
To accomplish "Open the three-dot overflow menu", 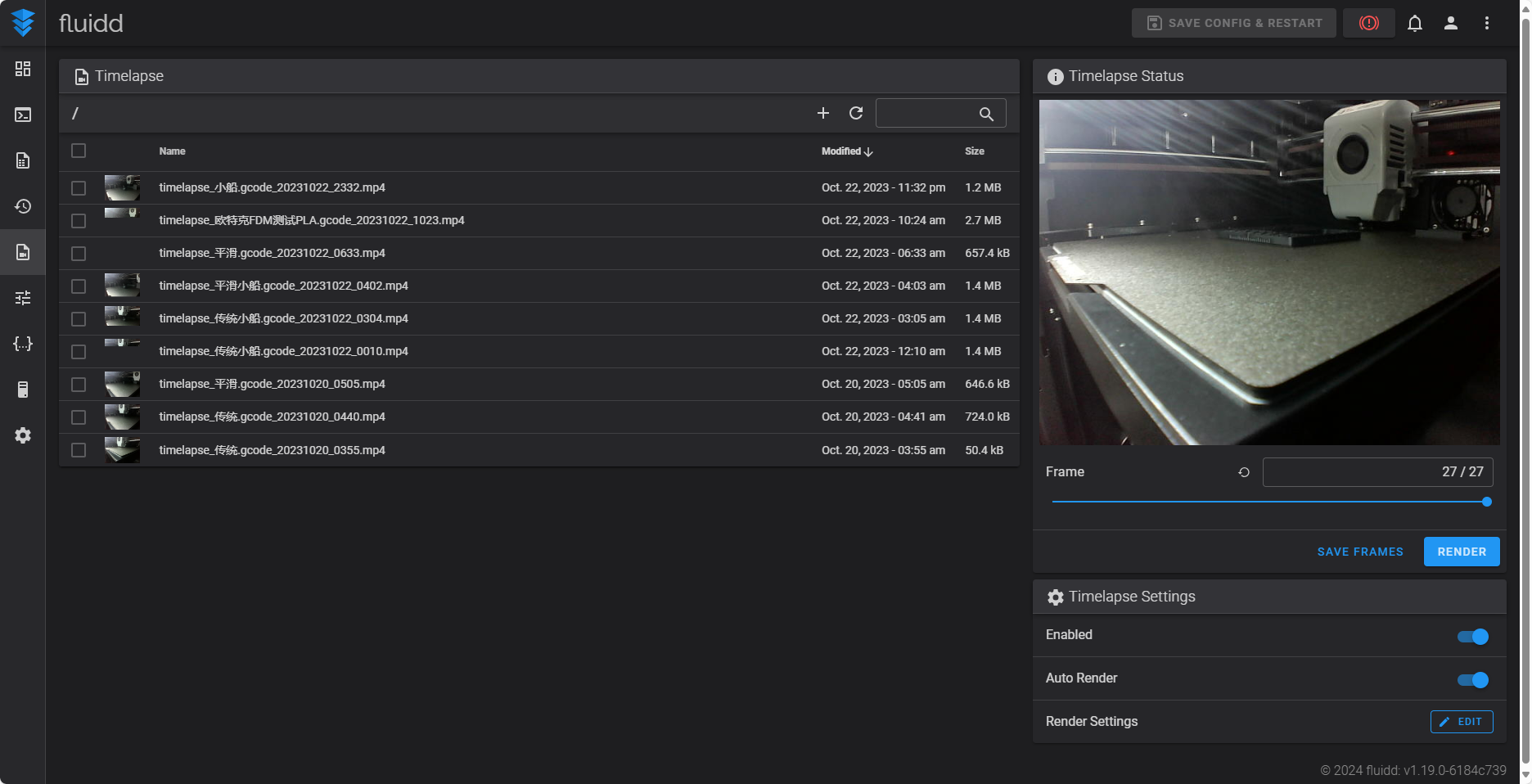I will [x=1486, y=23].
